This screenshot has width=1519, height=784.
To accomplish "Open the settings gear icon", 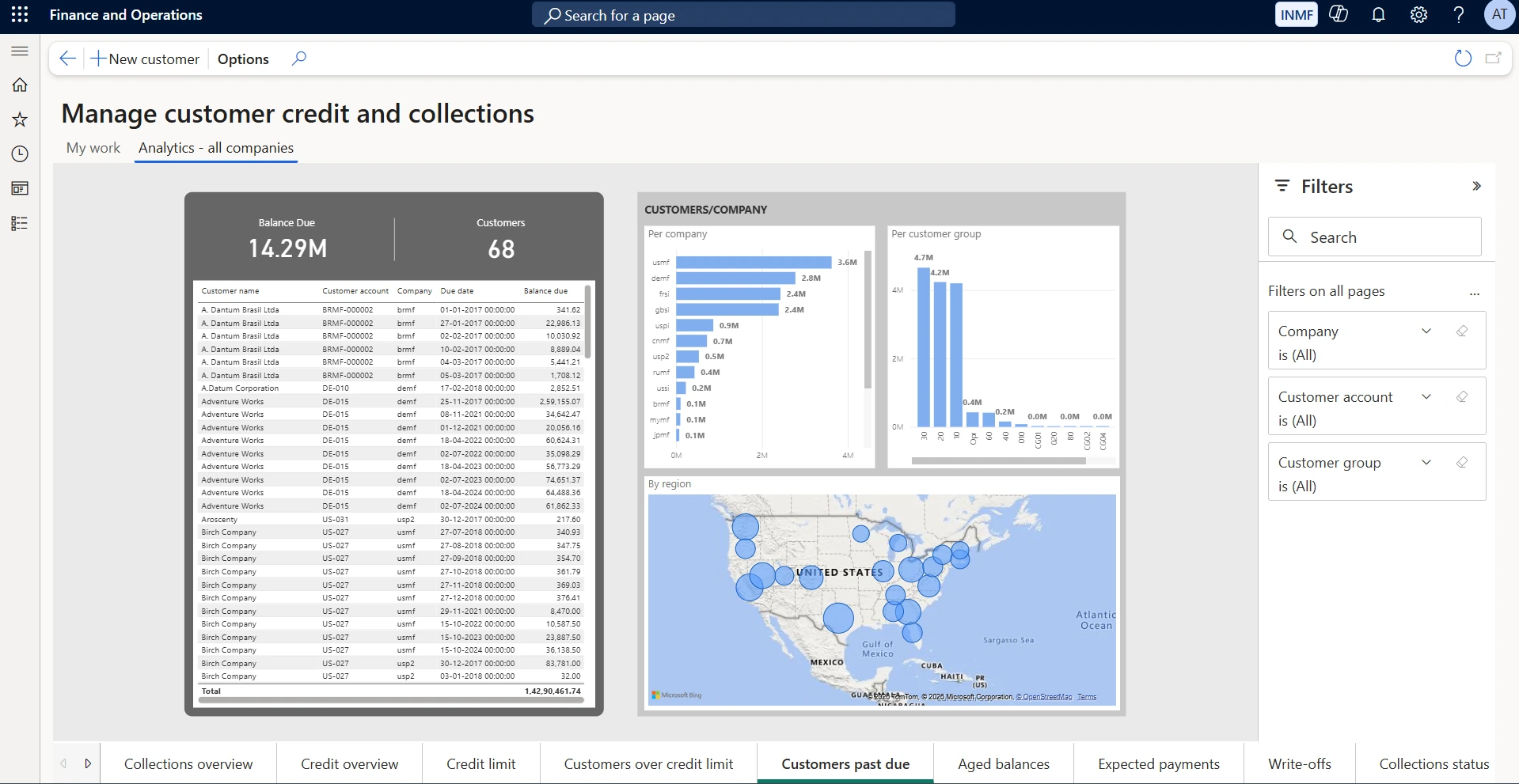I will [1418, 14].
